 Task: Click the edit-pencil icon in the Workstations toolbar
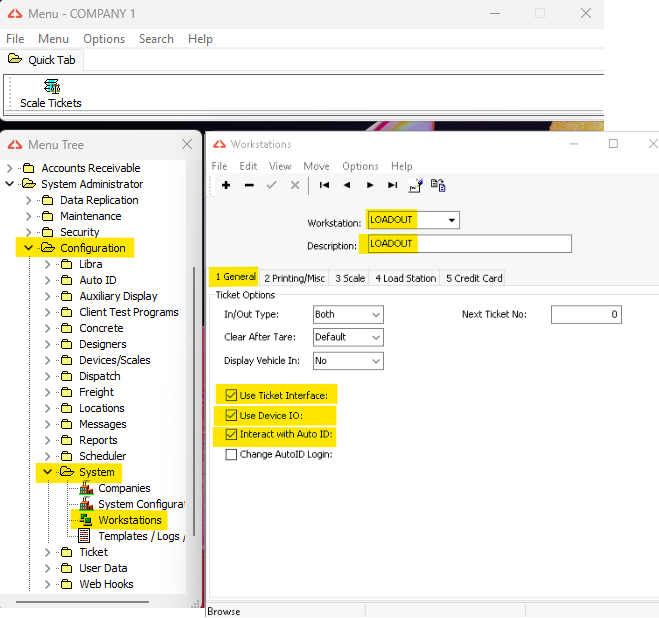click(416, 185)
